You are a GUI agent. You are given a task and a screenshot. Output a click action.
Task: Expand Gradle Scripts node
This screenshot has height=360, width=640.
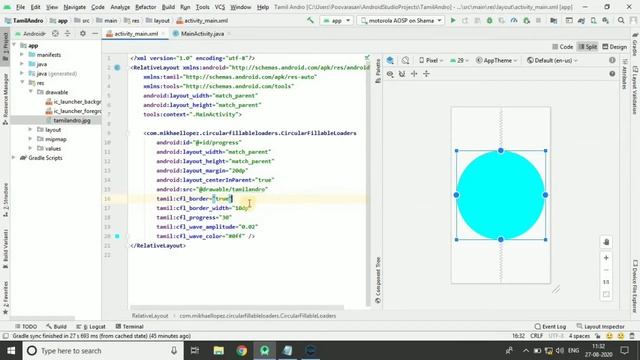click(14, 158)
